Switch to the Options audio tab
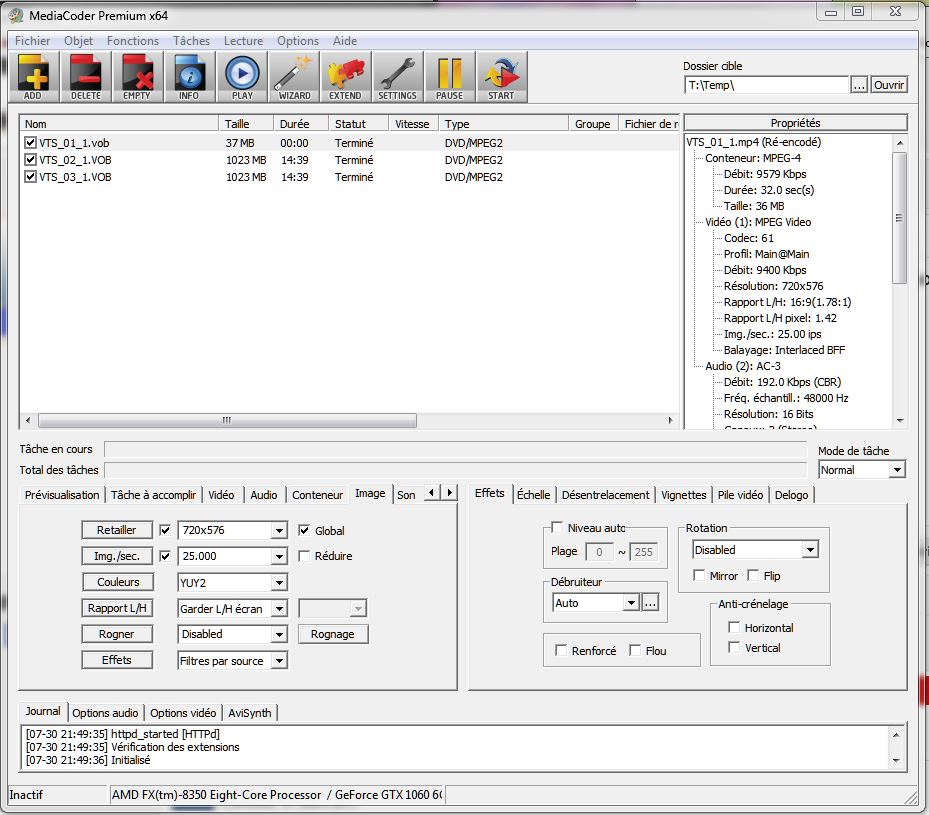 [105, 713]
